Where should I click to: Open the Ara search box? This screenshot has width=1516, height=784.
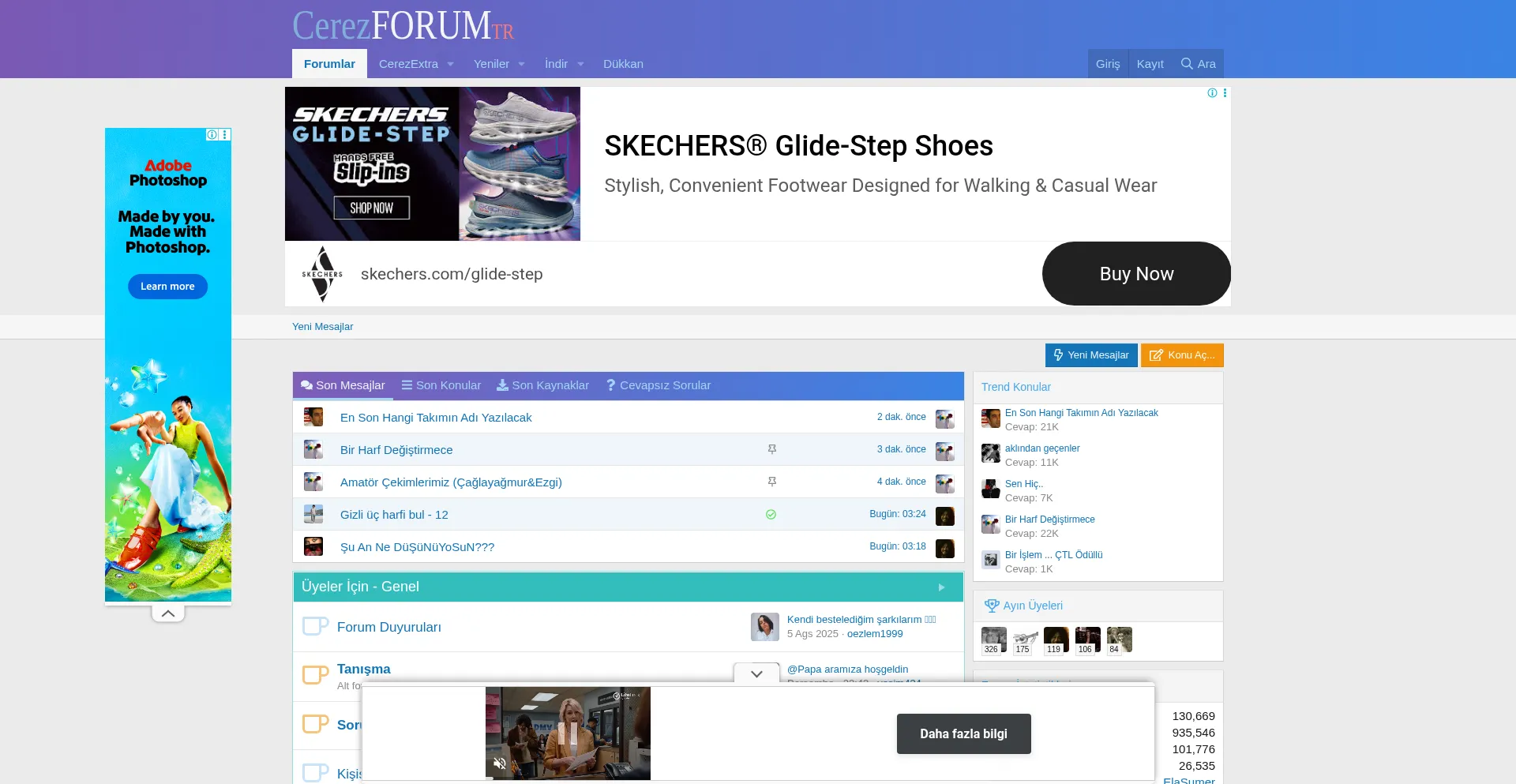click(x=1198, y=64)
